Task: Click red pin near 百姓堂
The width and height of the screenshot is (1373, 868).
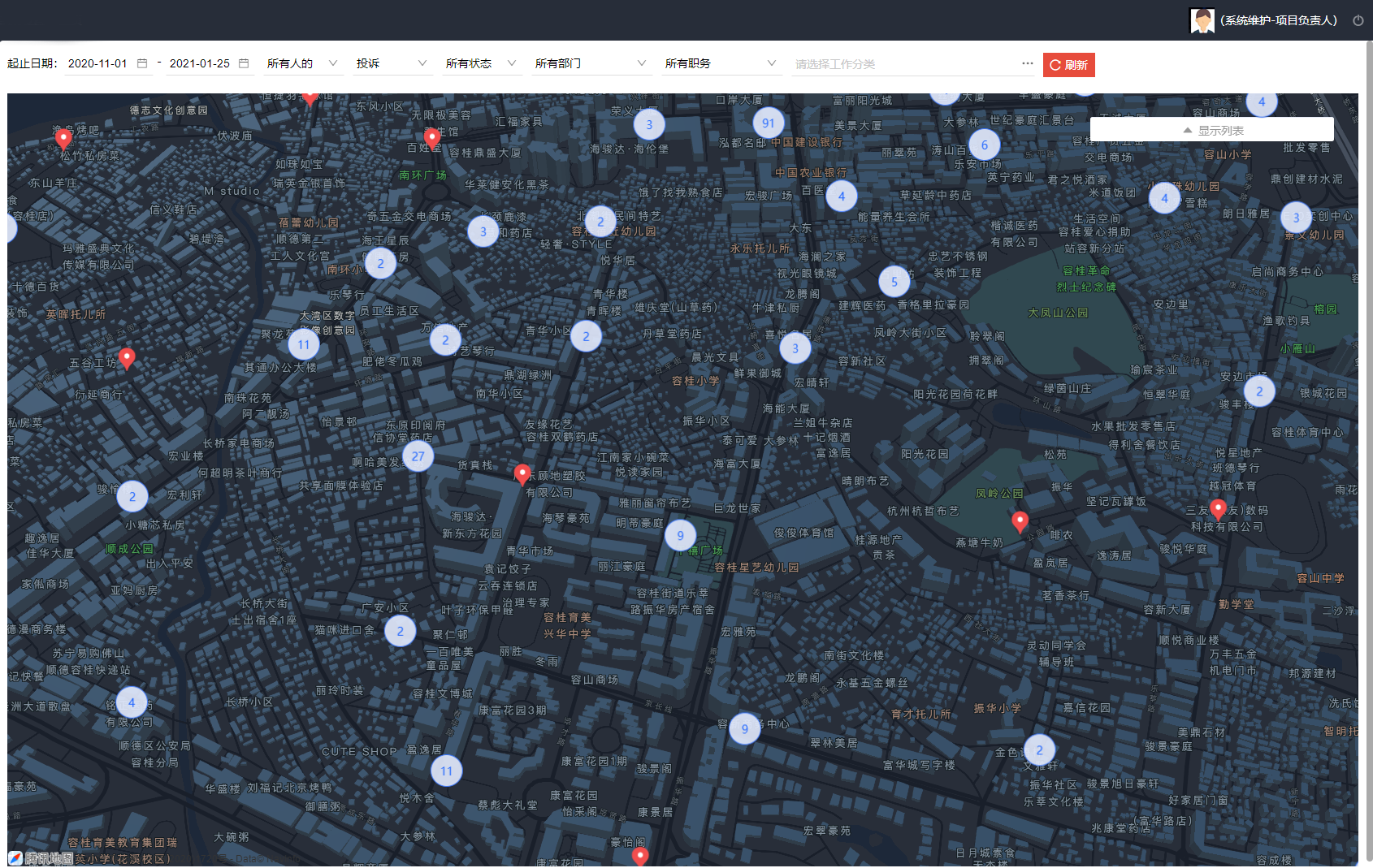Action: tap(433, 138)
